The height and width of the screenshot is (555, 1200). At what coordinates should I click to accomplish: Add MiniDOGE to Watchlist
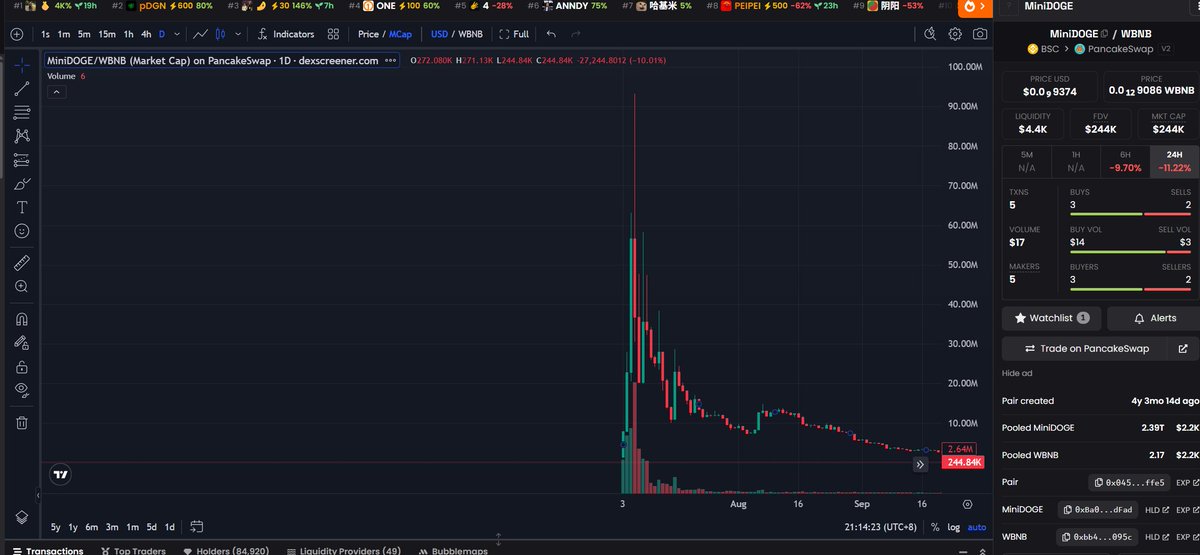(1052, 318)
